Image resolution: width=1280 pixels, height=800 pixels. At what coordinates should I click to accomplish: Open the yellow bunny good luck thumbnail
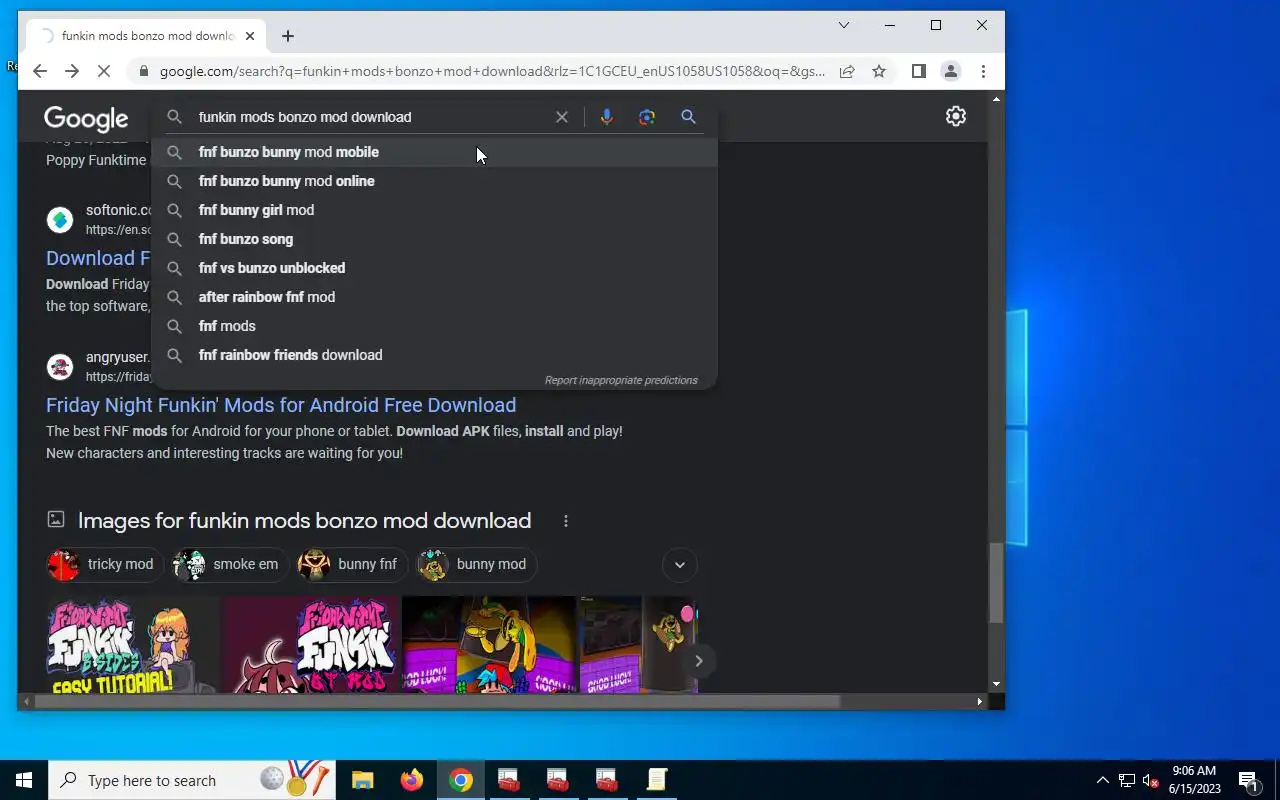(x=488, y=645)
